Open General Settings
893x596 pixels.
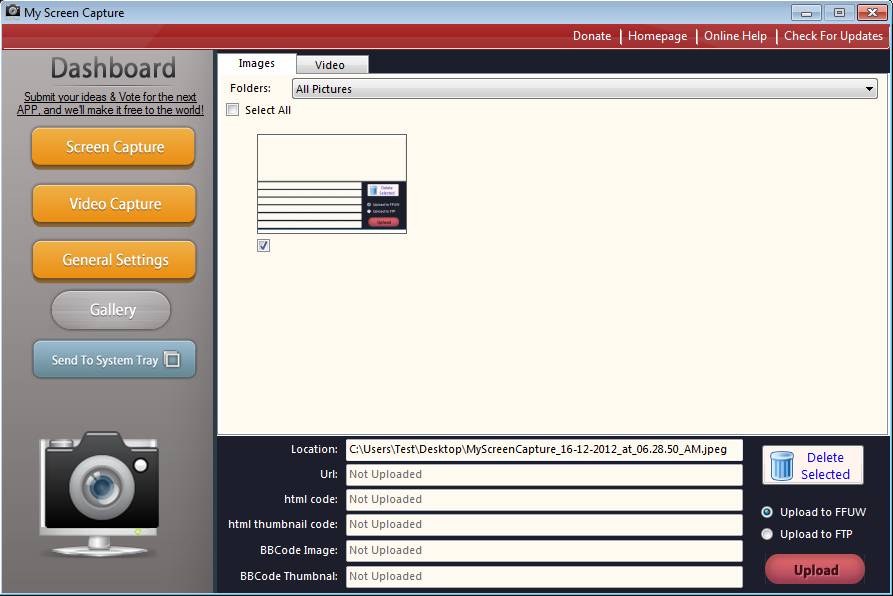(114, 260)
